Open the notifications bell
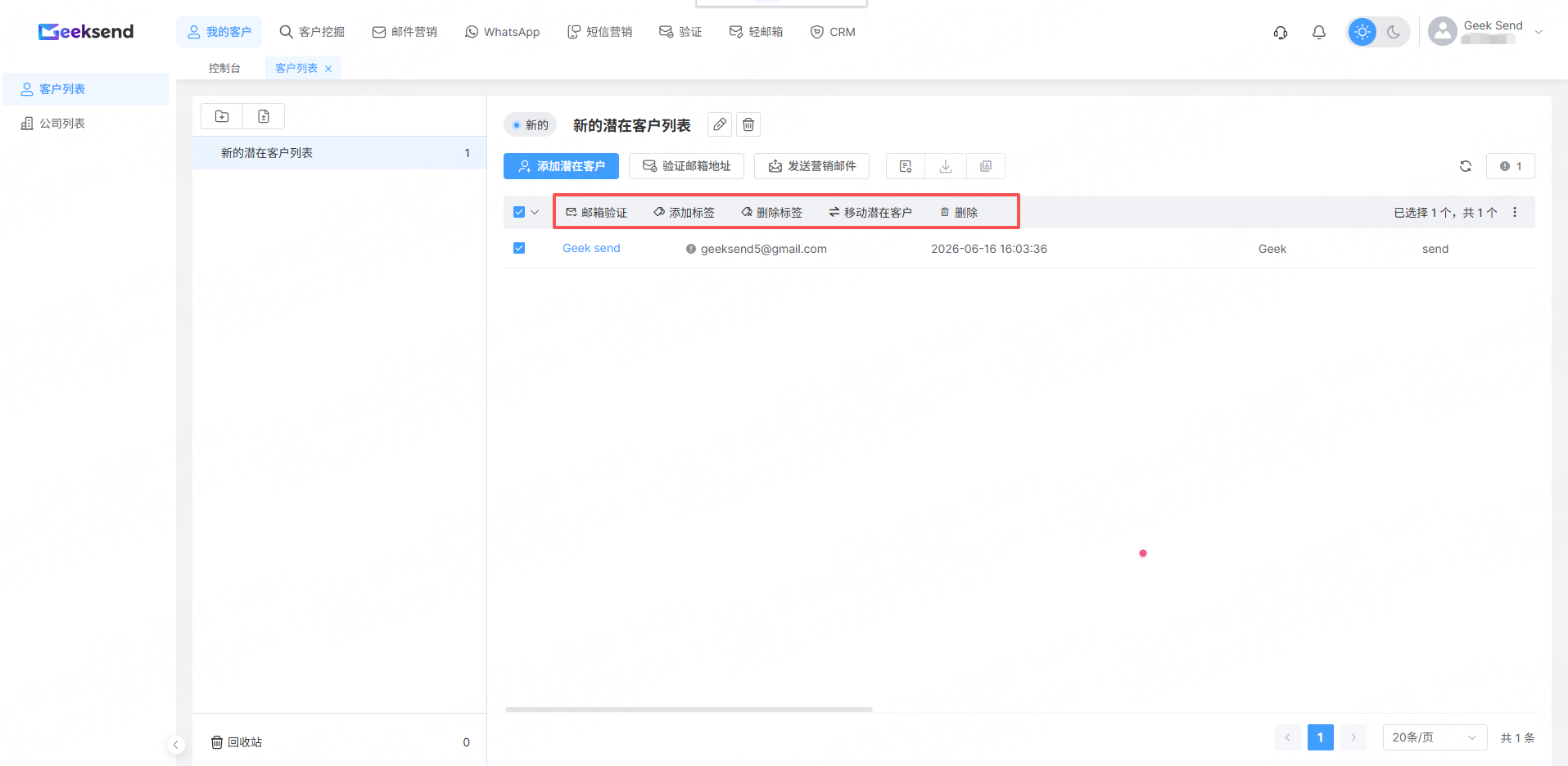 (1319, 32)
